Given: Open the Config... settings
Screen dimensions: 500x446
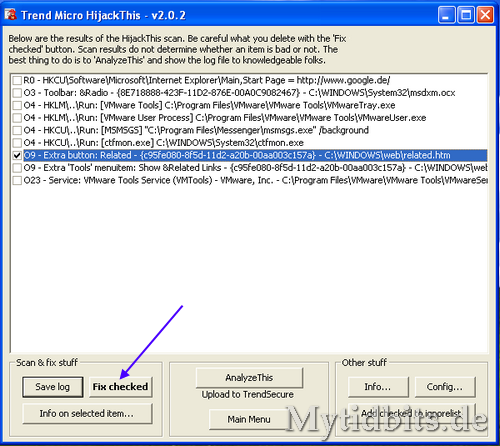Looking at the screenshot, I should coord(445,387).
